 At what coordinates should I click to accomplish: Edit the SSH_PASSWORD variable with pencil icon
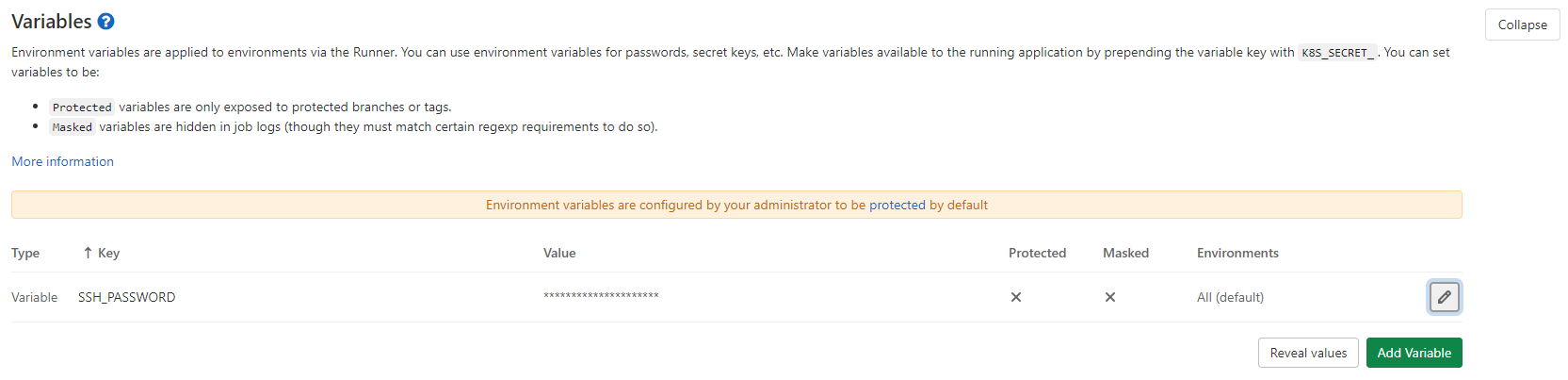pos(1444,297)
